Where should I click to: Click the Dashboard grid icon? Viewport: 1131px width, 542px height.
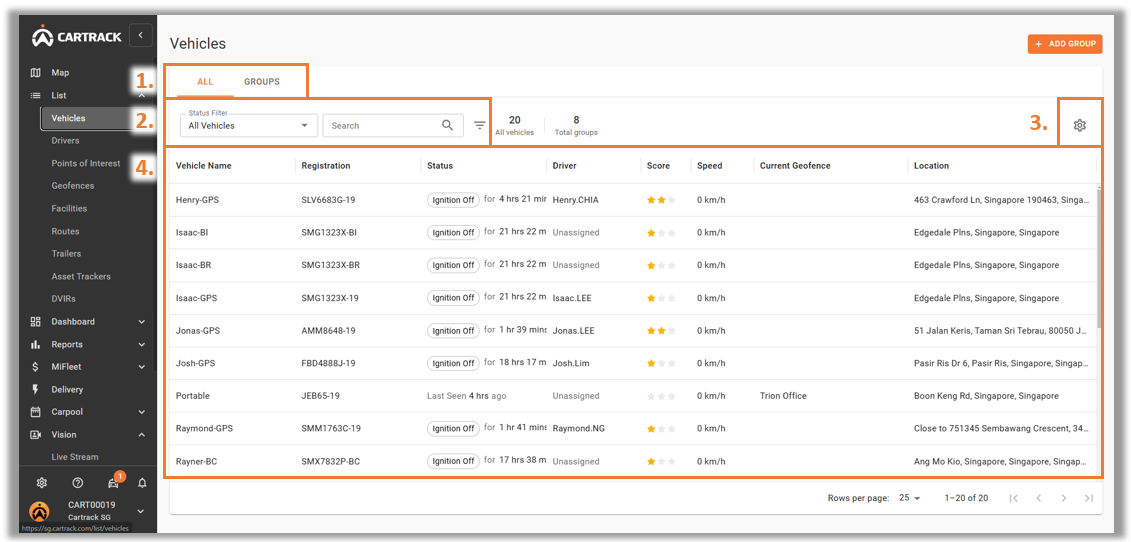tap(35, 322)
